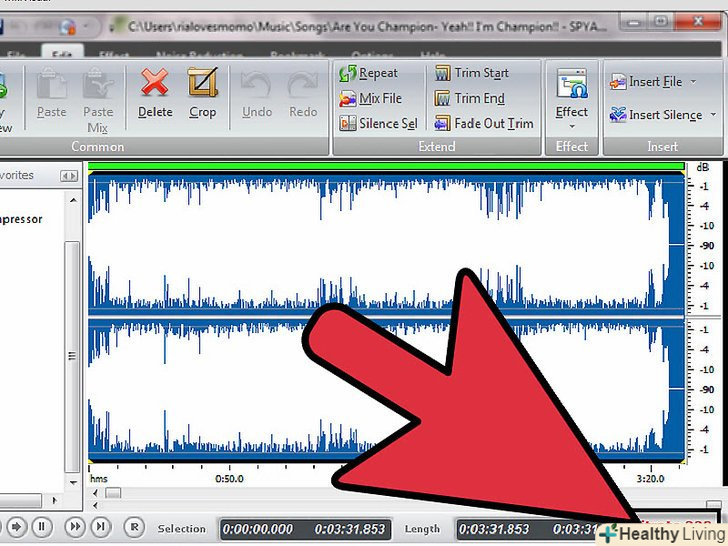This screenshot has width=728, height=546.
Task: Click the Paste Mix icon
Action: point(98,100)
